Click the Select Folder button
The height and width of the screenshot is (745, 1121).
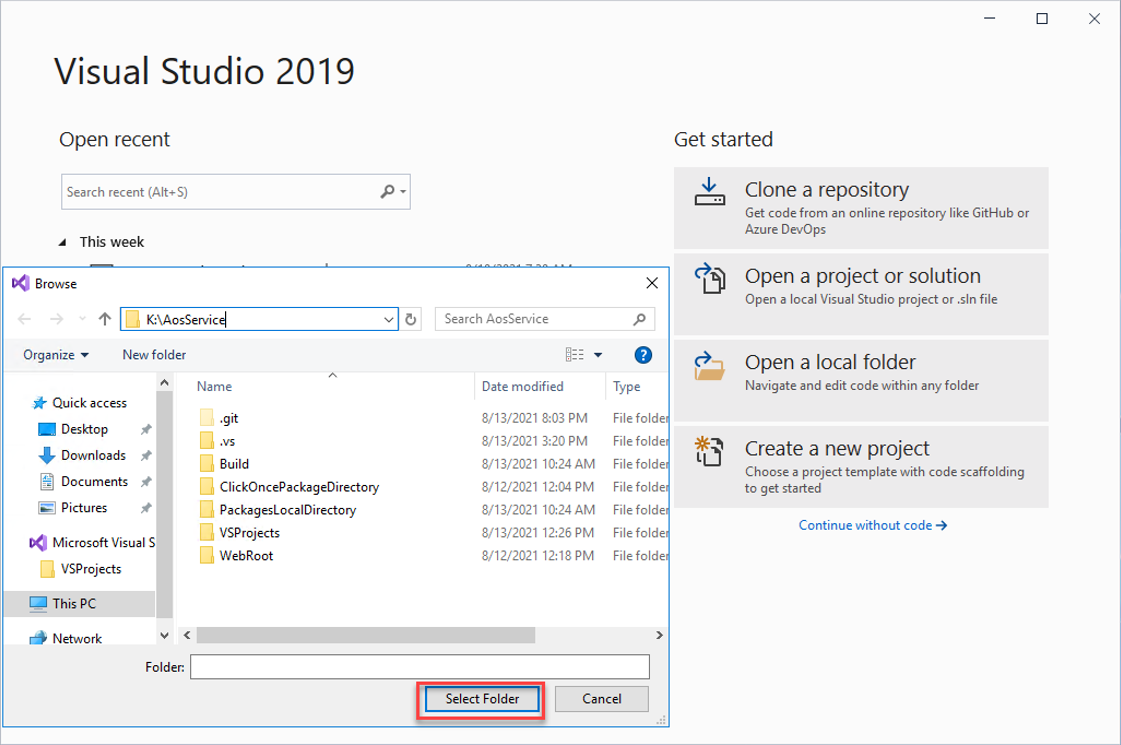click(483, 699)
